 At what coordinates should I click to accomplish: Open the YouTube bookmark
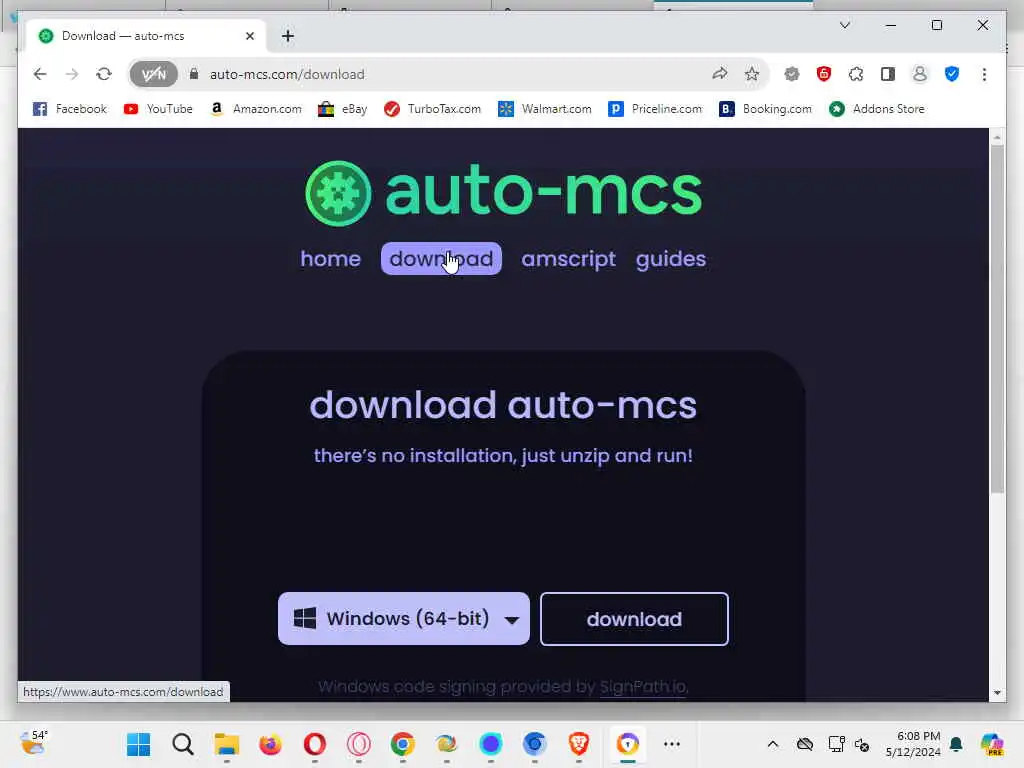pyautogui.click(x=158, y=109)
